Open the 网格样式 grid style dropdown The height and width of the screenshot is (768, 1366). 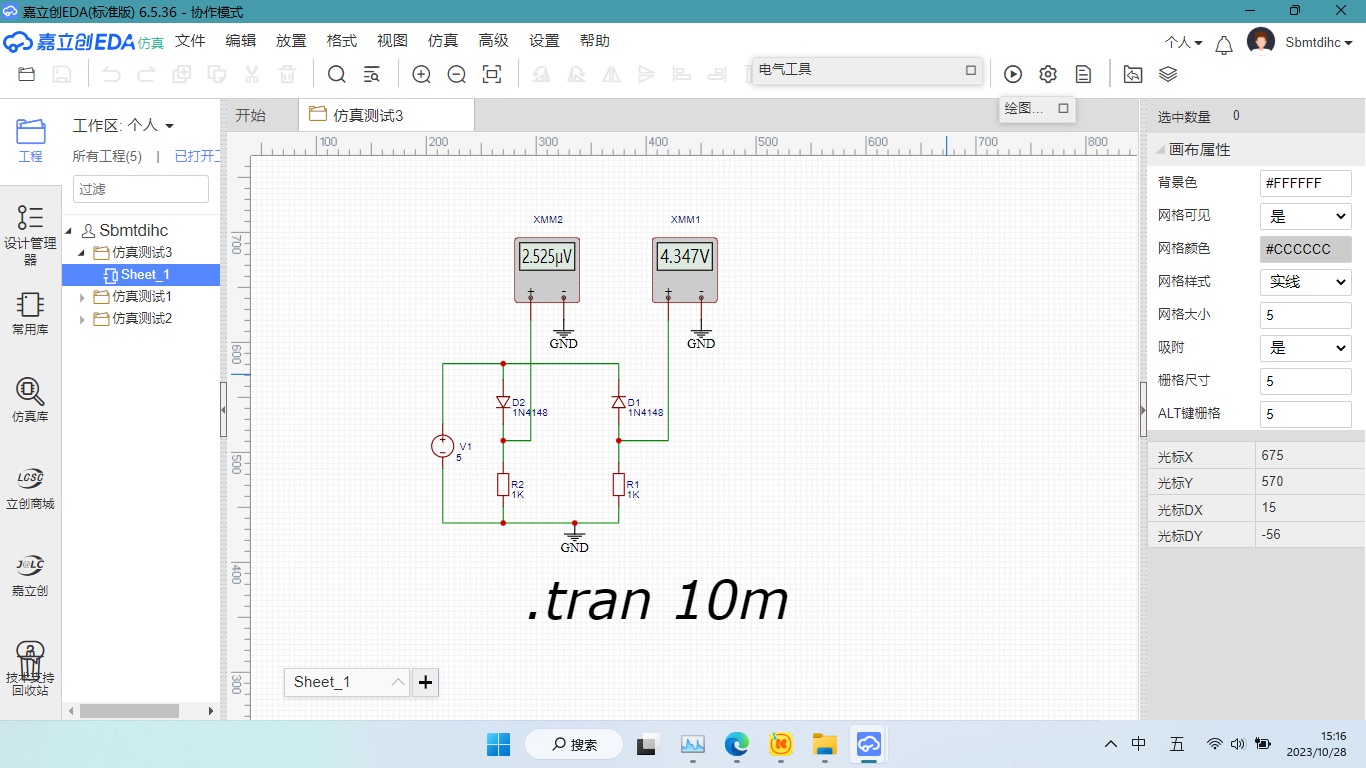(x=1305, y=282)
